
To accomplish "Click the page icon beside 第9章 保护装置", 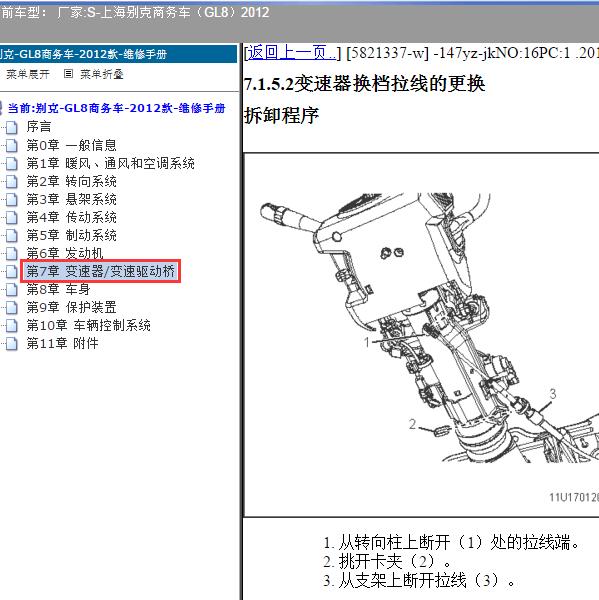I will (x=12, y=307).
